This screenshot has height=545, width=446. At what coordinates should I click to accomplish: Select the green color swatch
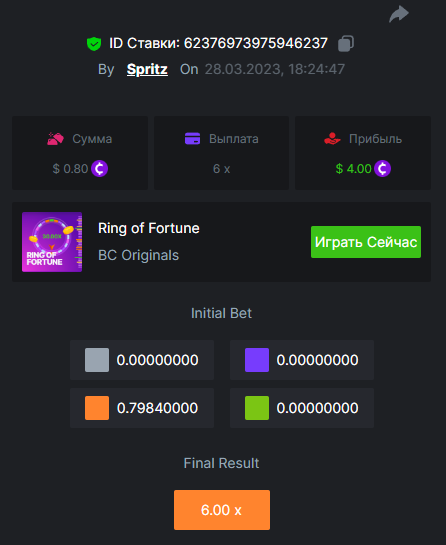[257, 408]
